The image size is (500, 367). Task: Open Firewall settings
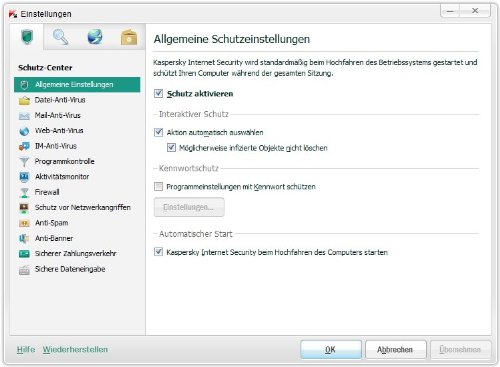[x=47, y=192]
